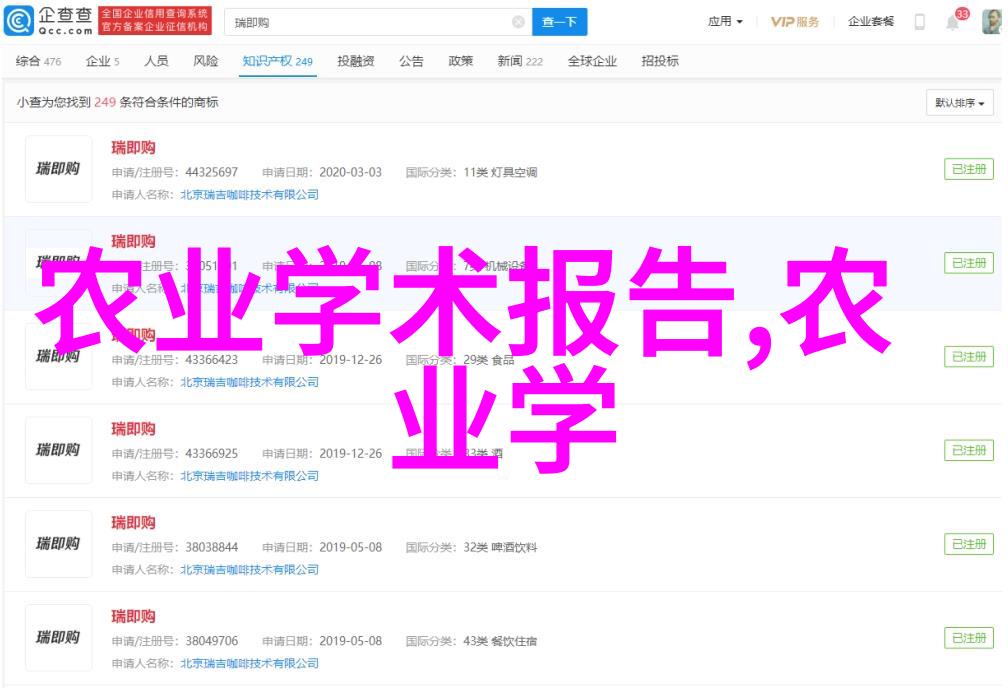
Task: Open 瑞即购 title for 43类 餐饮住宿
Action: [133, 617]
